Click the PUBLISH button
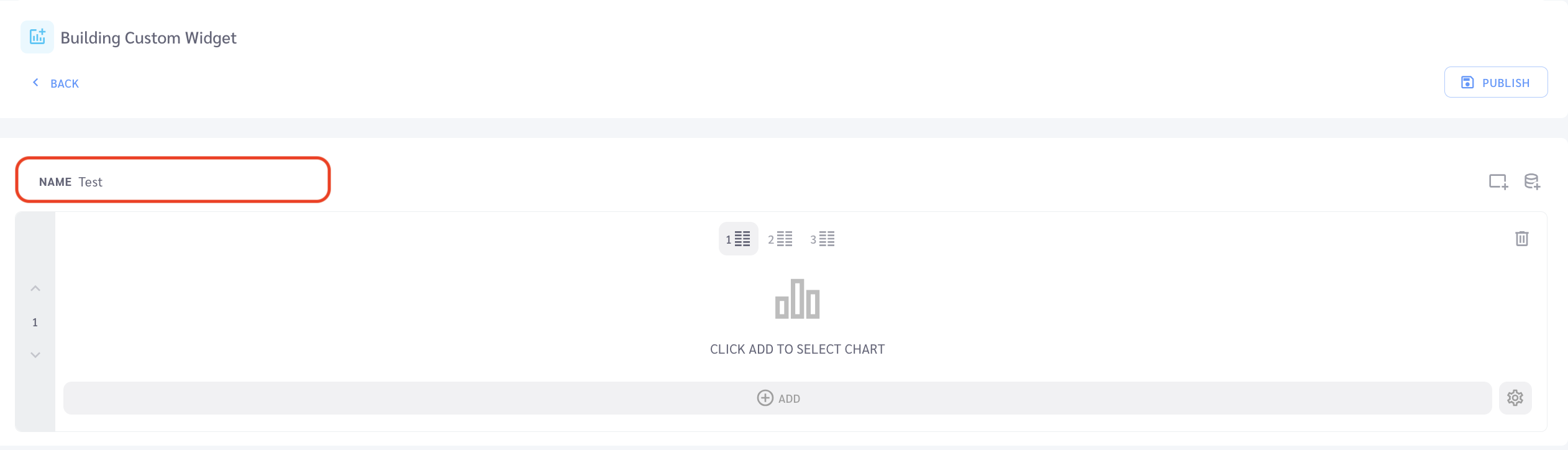The image size is (1568, 450). [x=1495, y=82]
